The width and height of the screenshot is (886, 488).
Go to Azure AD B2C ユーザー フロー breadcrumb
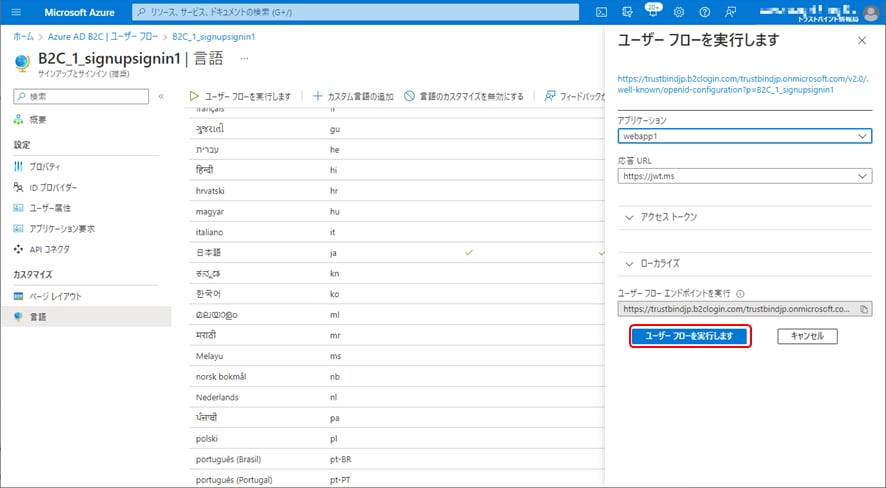(103, 37)
